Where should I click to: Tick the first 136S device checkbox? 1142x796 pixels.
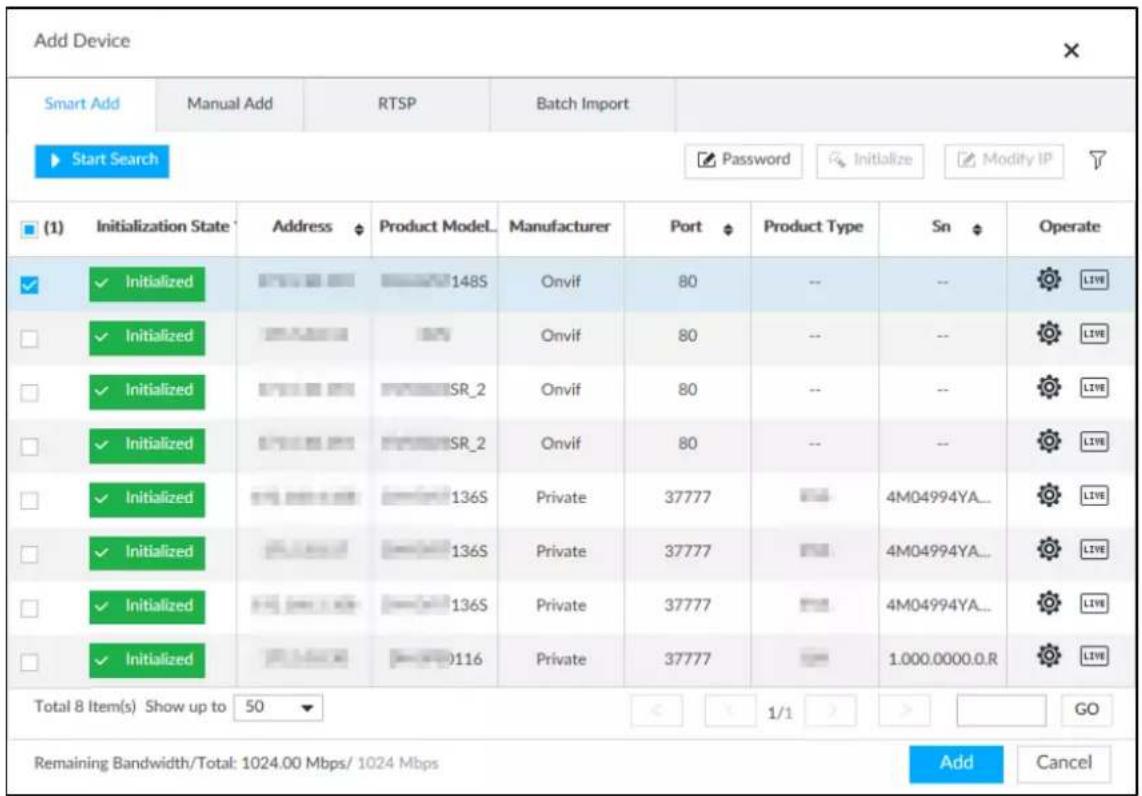pyautogui.click(x=29, y=500)
